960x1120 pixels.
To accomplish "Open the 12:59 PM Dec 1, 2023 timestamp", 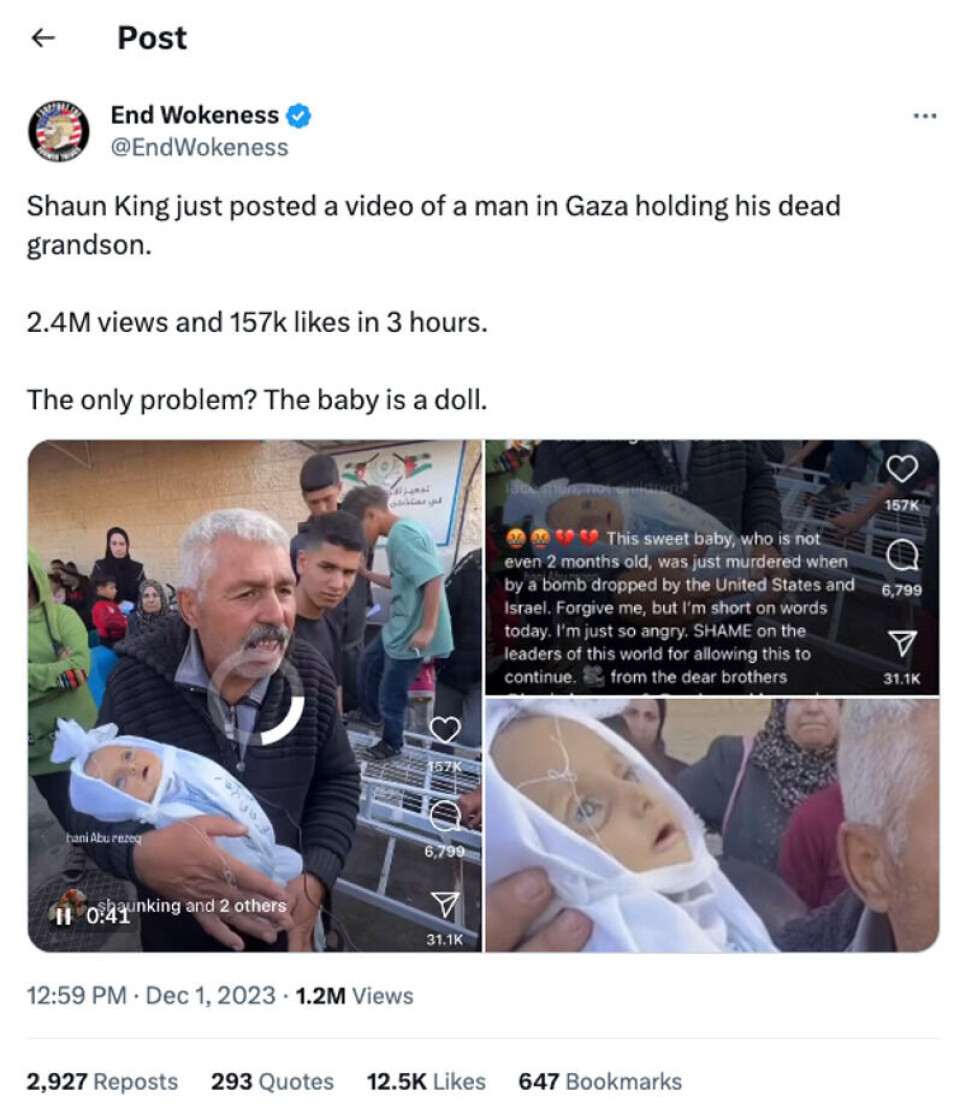I will (151, 996).
